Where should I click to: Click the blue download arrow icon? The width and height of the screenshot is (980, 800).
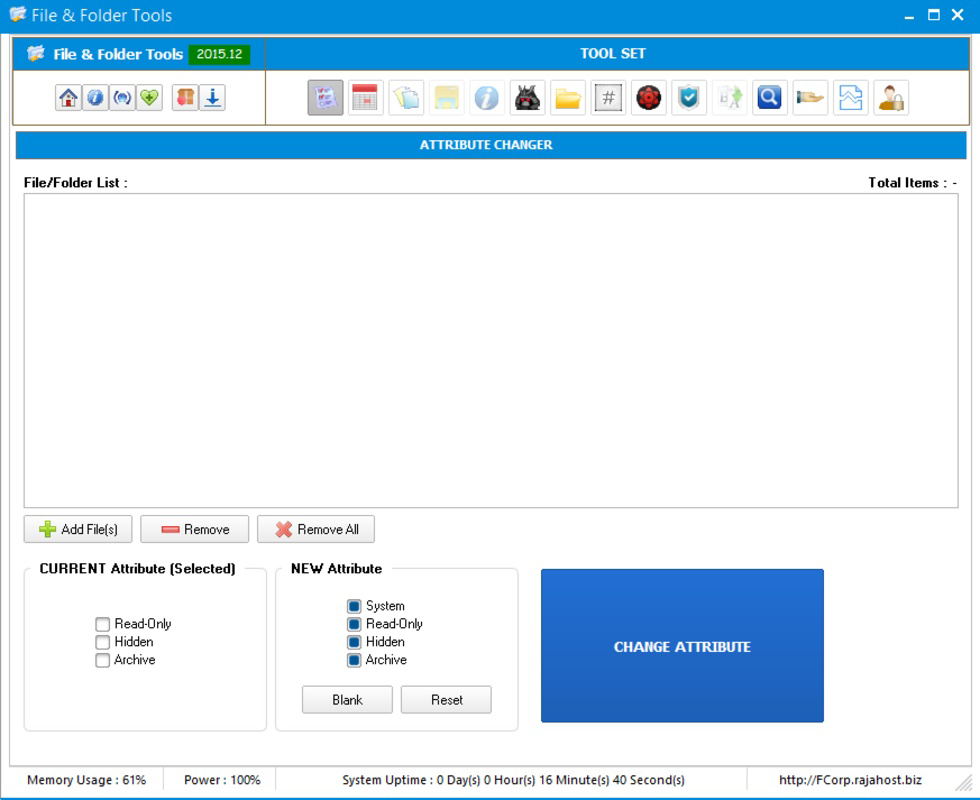tap(211, 97)
